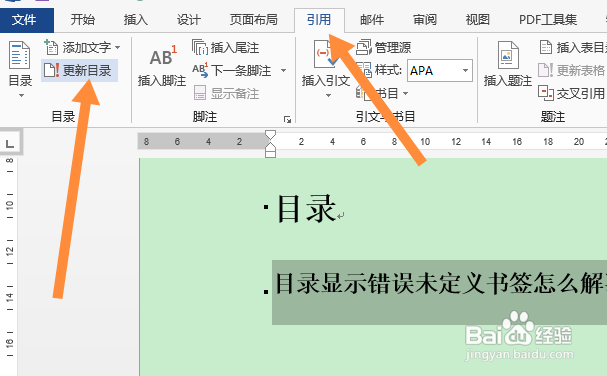Click the 插入脚注 AB1 footnote icon

pos(163,56)
